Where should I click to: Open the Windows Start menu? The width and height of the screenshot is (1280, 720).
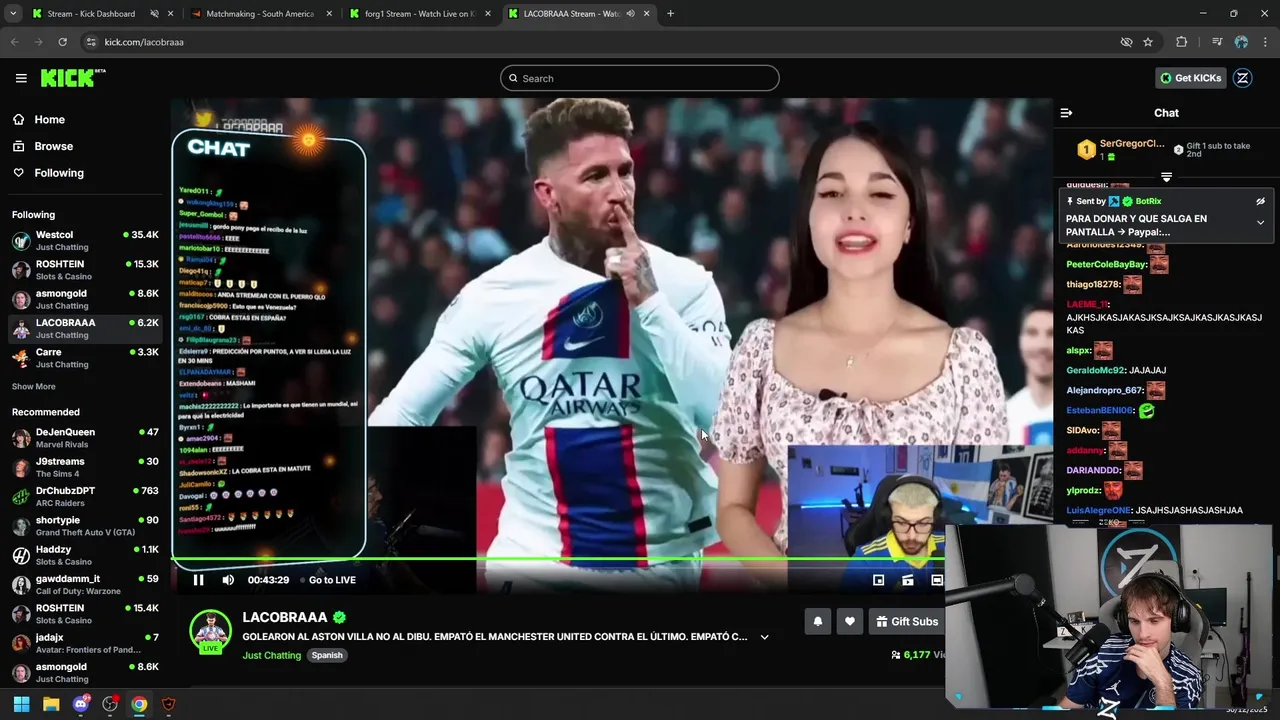[21, 704]
